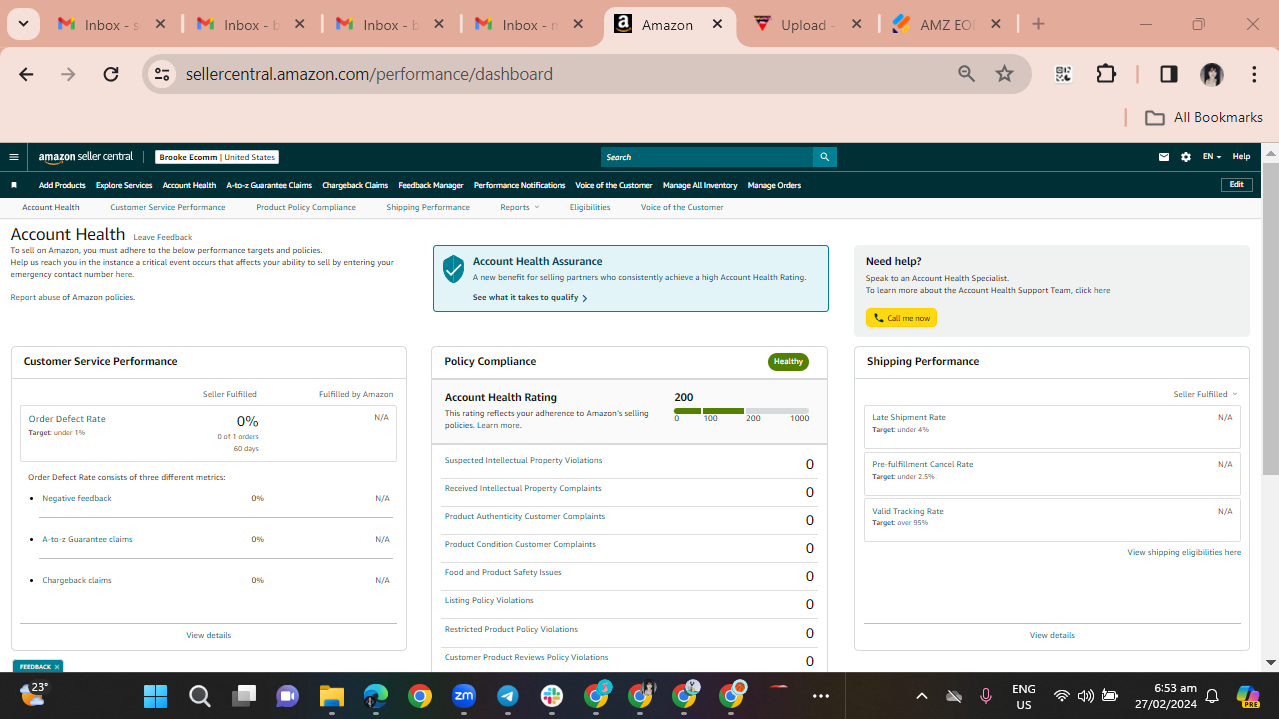Open the Windows Start menu
This screenshot has height=719, width=1279.
point(155,696)
